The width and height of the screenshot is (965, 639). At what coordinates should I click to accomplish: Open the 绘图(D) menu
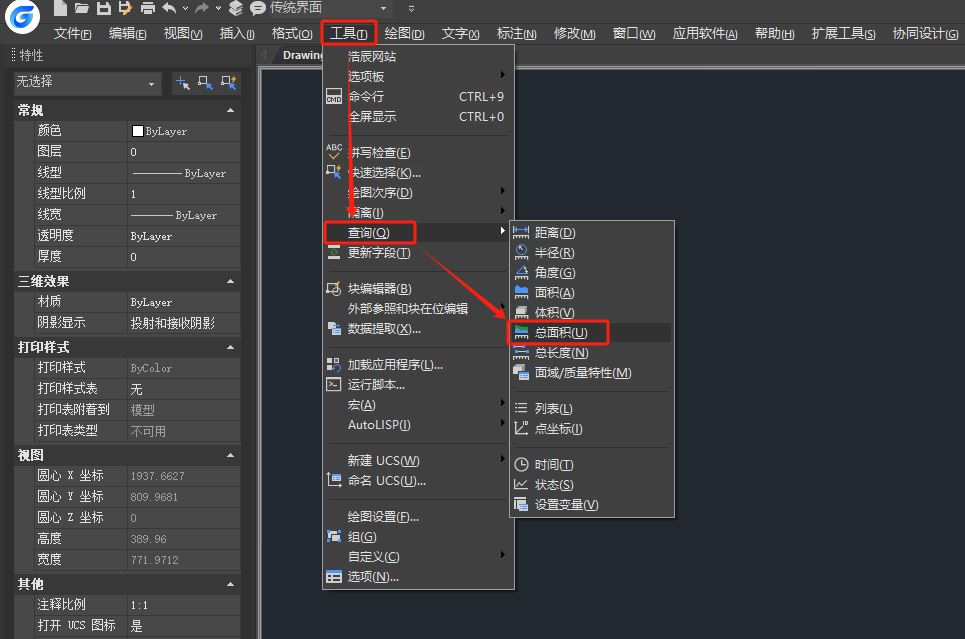tap(404, 34)
